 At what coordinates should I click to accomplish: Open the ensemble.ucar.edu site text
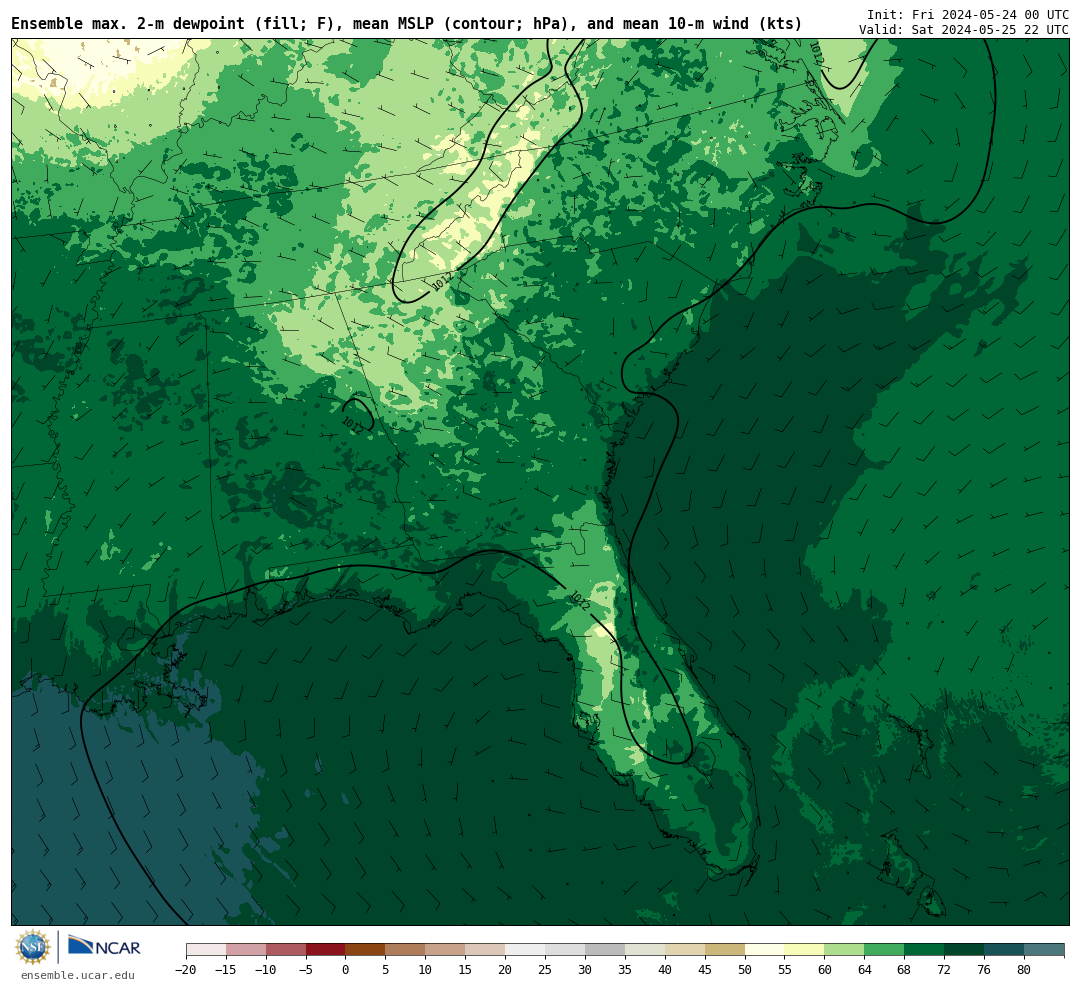[78, 975]
